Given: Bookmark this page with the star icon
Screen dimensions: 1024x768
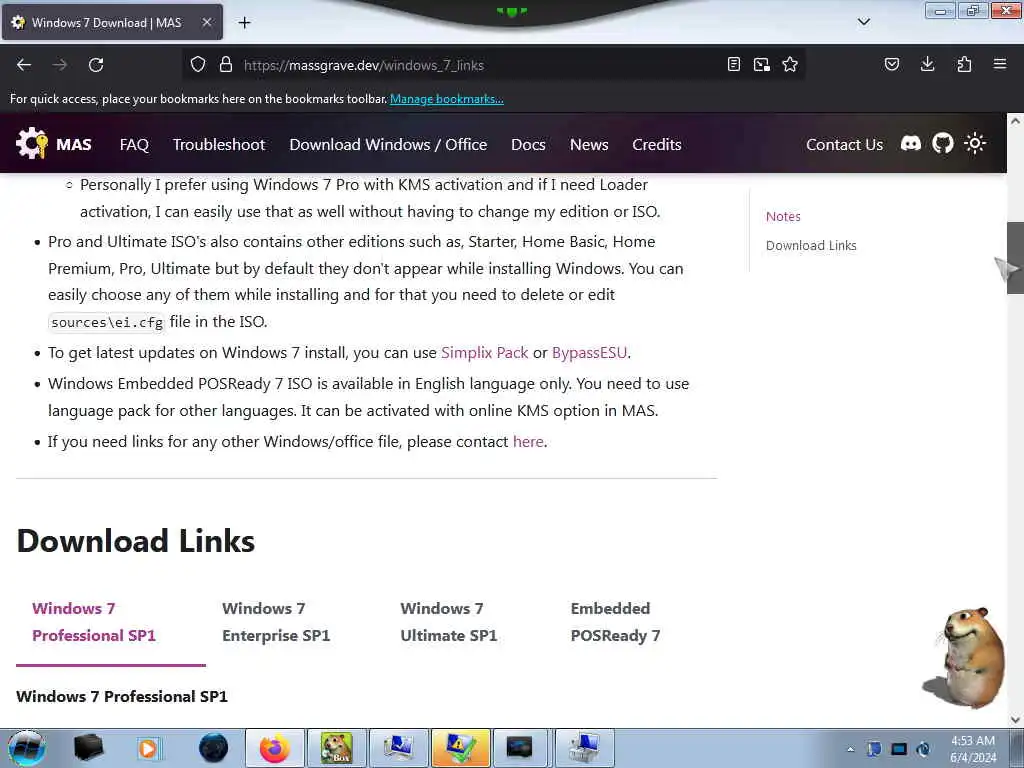Looking at the screenshot, I should [x=790, y=65].
